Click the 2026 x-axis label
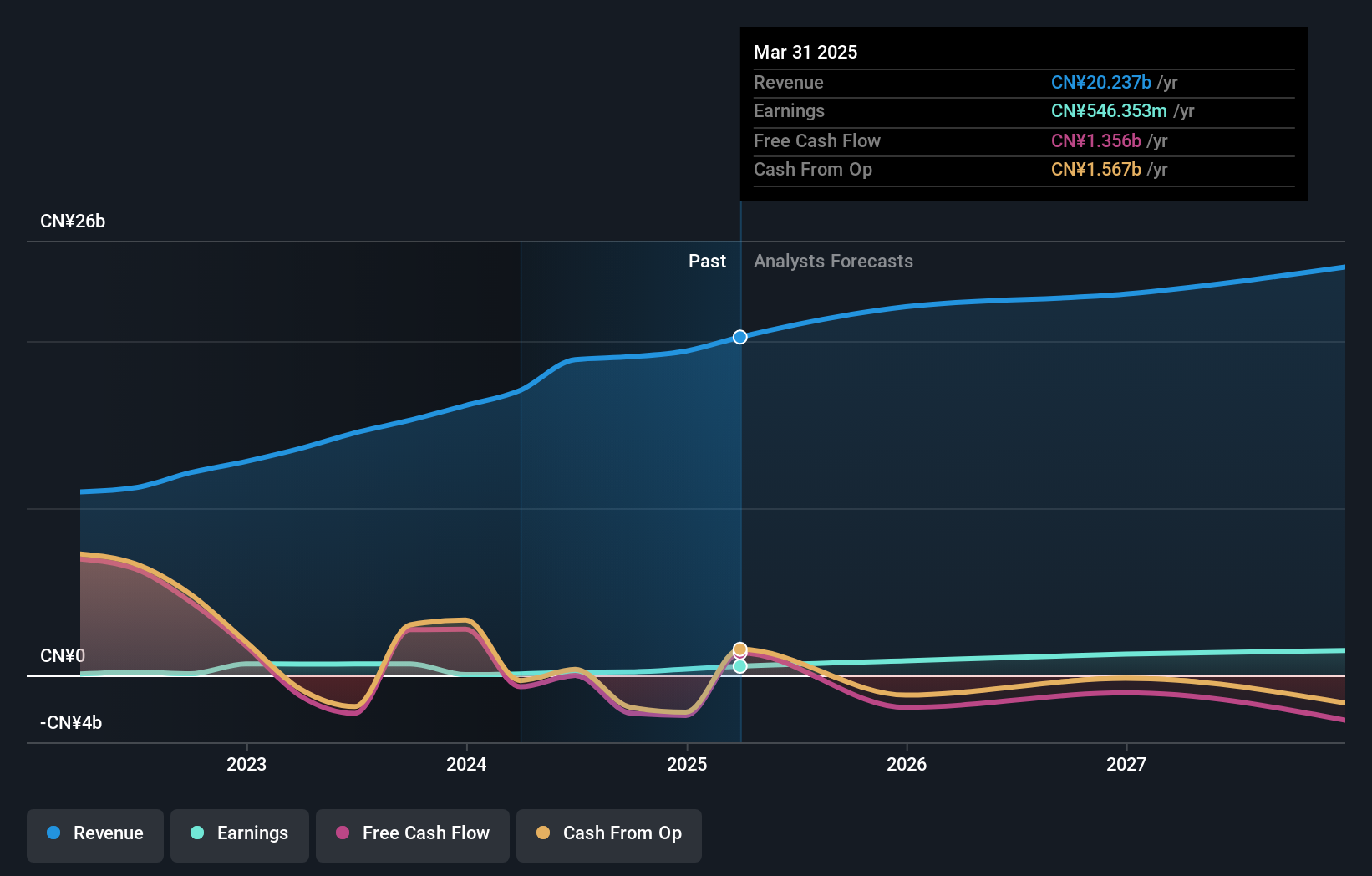This screenshot has width=1372, height=876. coord(907,764)
